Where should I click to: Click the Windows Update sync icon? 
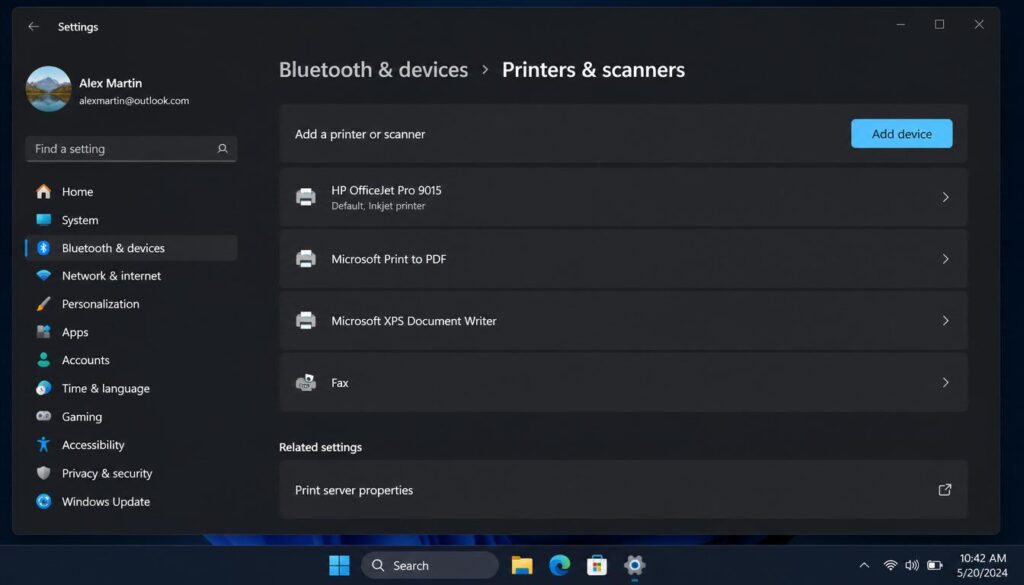[44, 501]
